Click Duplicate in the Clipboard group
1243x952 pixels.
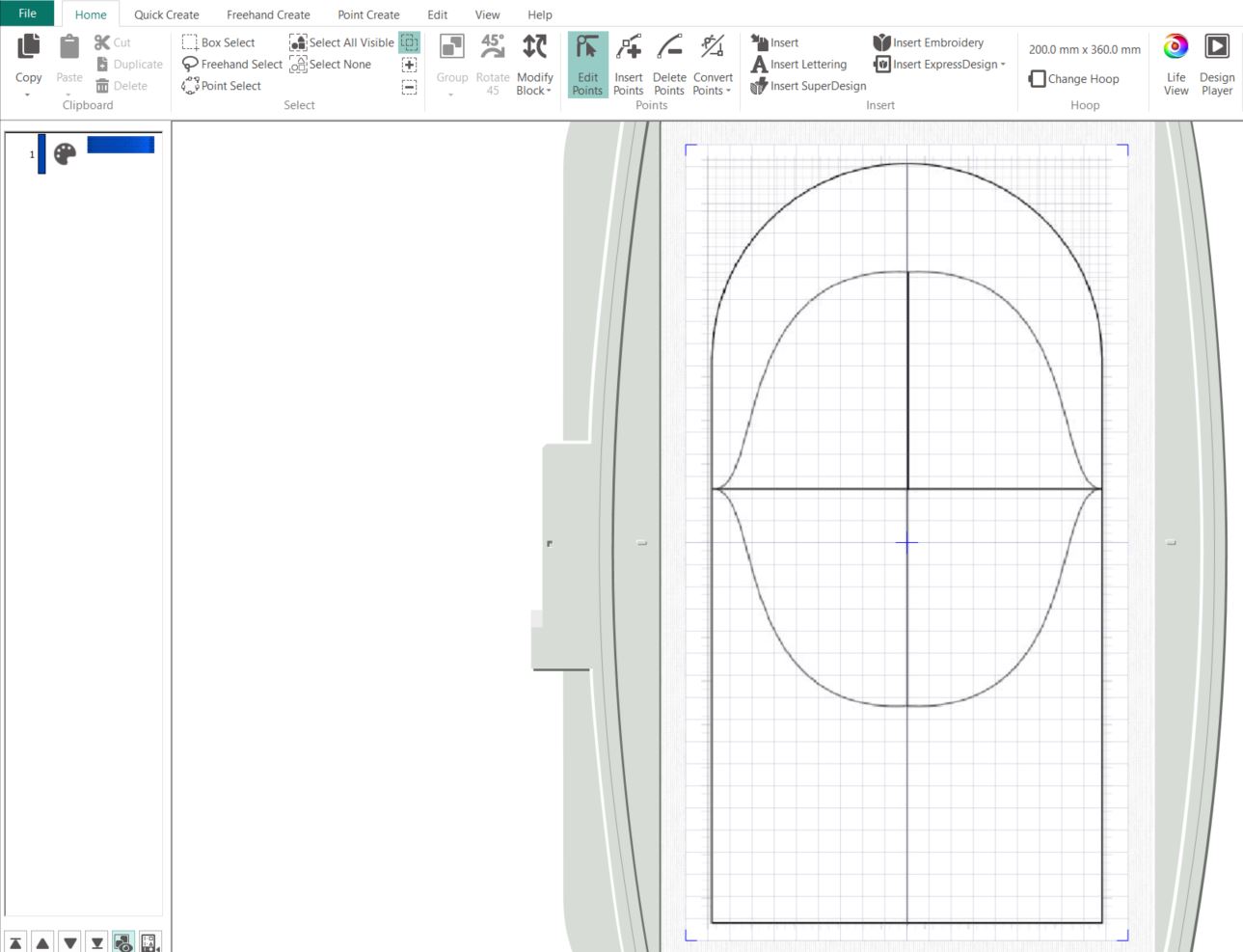tap(129, 65)
